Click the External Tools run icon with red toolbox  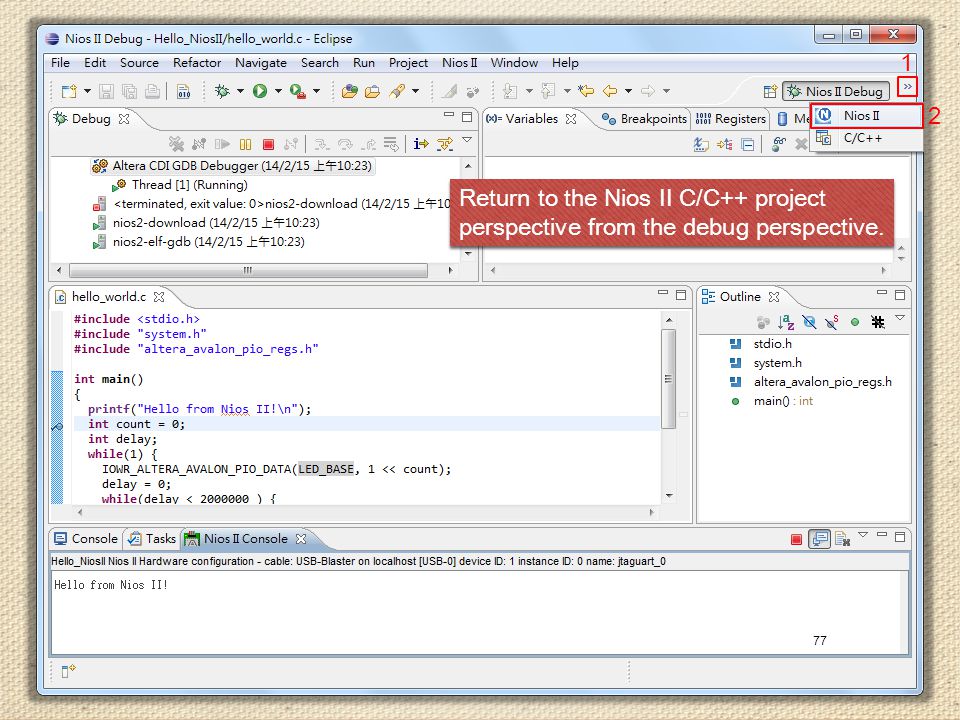click(x=298, y=91)
